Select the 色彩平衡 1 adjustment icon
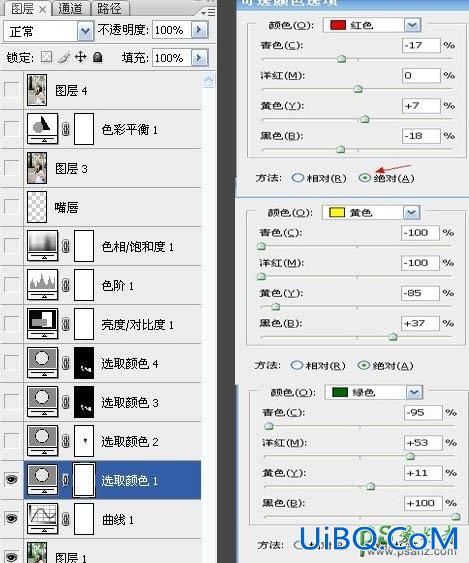The height and width of the screenshot is (563, 469). [42, 129]
